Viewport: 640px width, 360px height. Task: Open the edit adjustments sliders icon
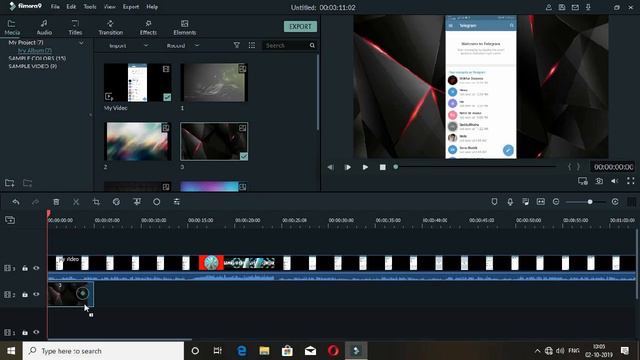[x=177, y=202]
